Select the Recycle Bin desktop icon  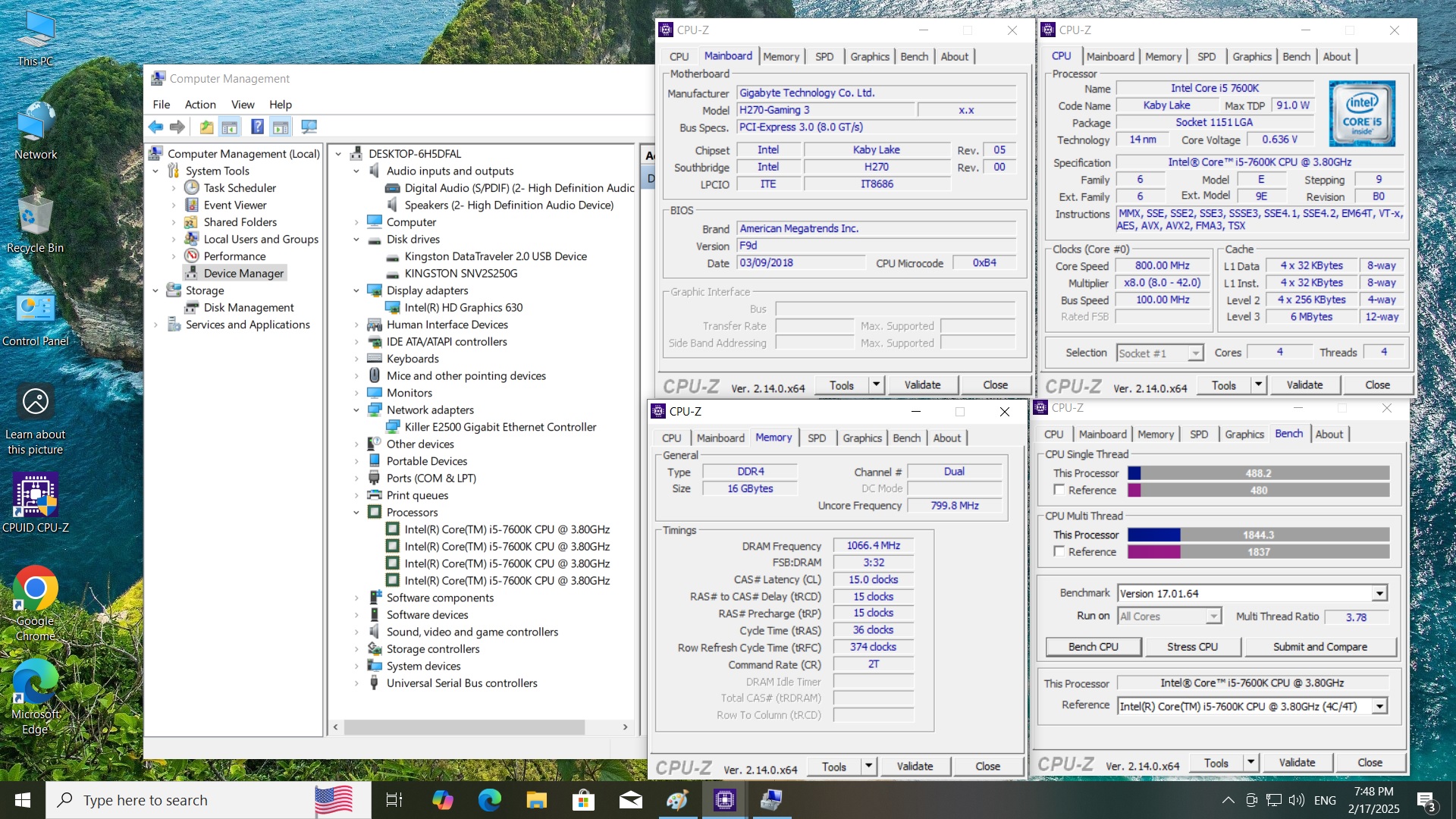tap(36, 225)
